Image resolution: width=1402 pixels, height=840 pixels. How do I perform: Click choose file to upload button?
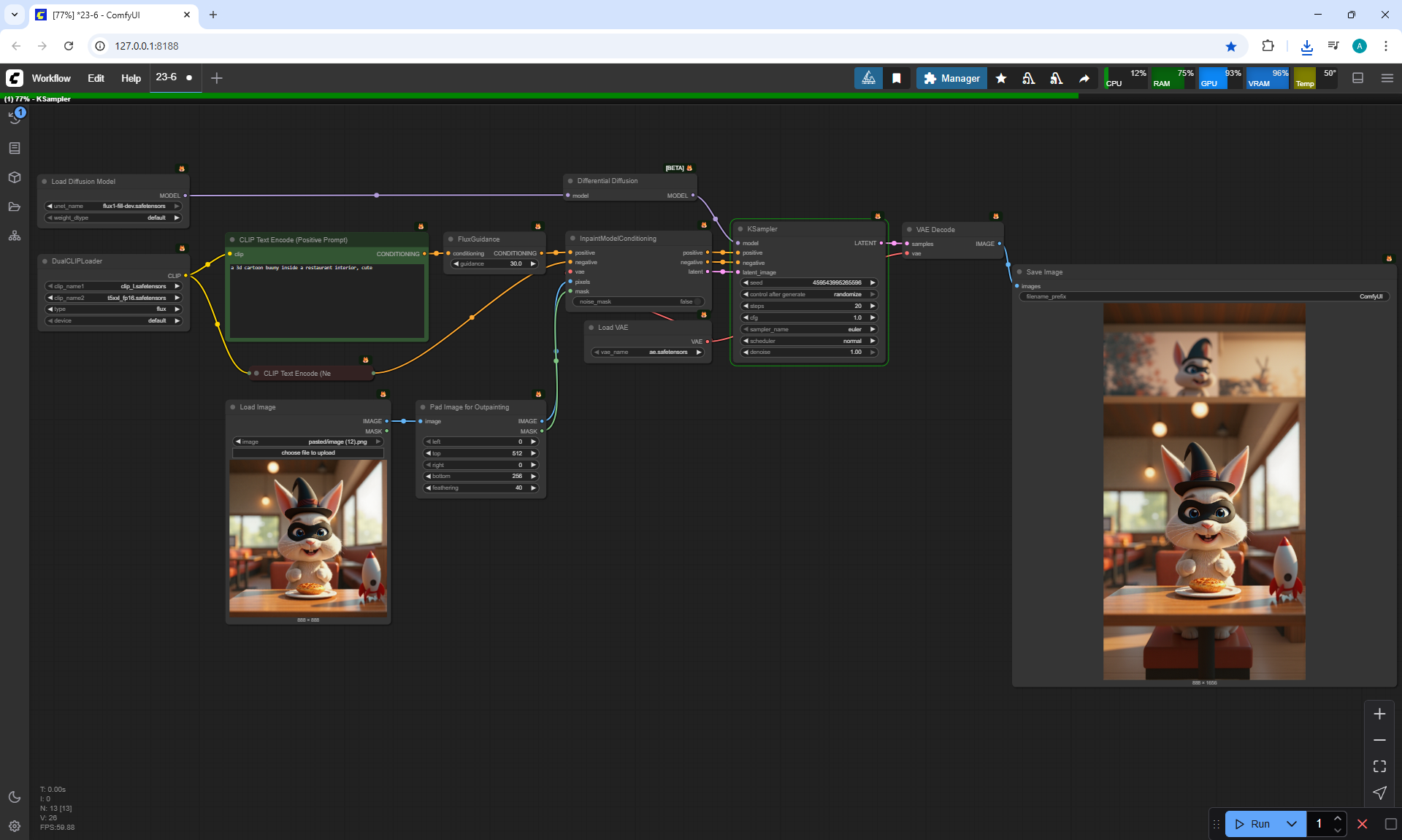308,452
